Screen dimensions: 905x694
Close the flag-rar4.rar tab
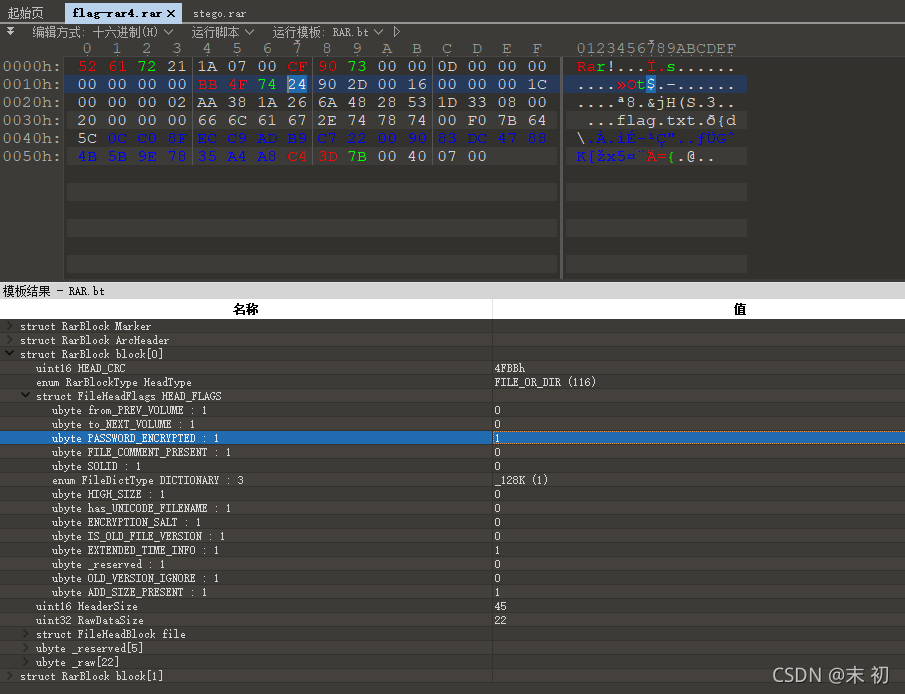coord(171,13)
